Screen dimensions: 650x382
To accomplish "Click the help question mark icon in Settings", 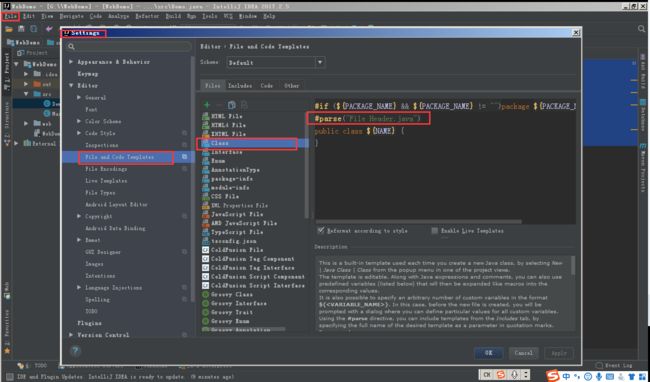I will coord(75,351).
